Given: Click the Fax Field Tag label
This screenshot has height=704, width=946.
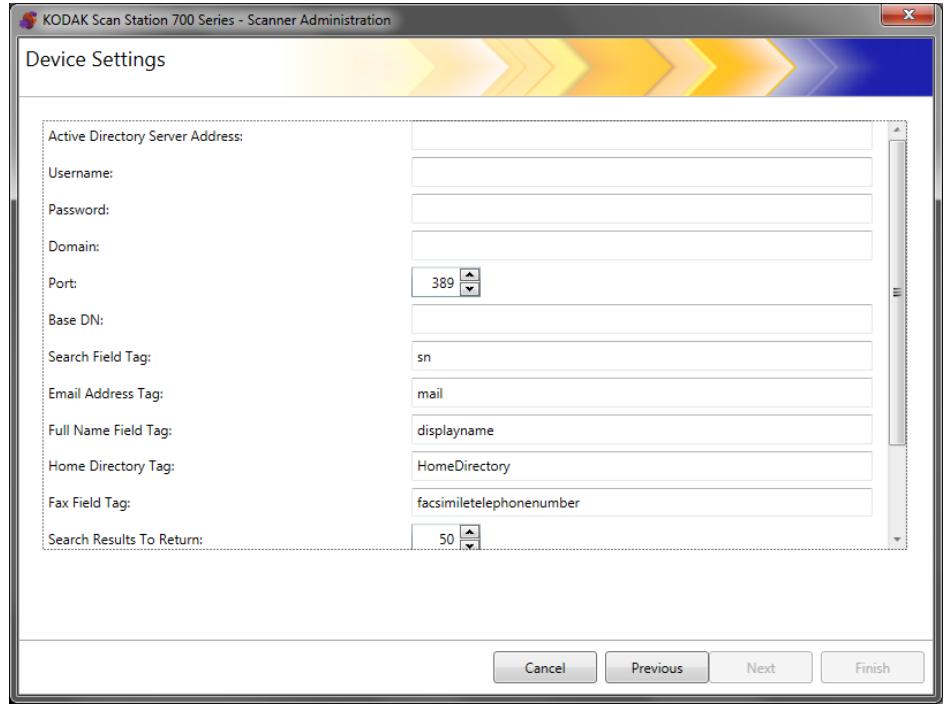Looking at the screenshot, I should click(89, 503).
